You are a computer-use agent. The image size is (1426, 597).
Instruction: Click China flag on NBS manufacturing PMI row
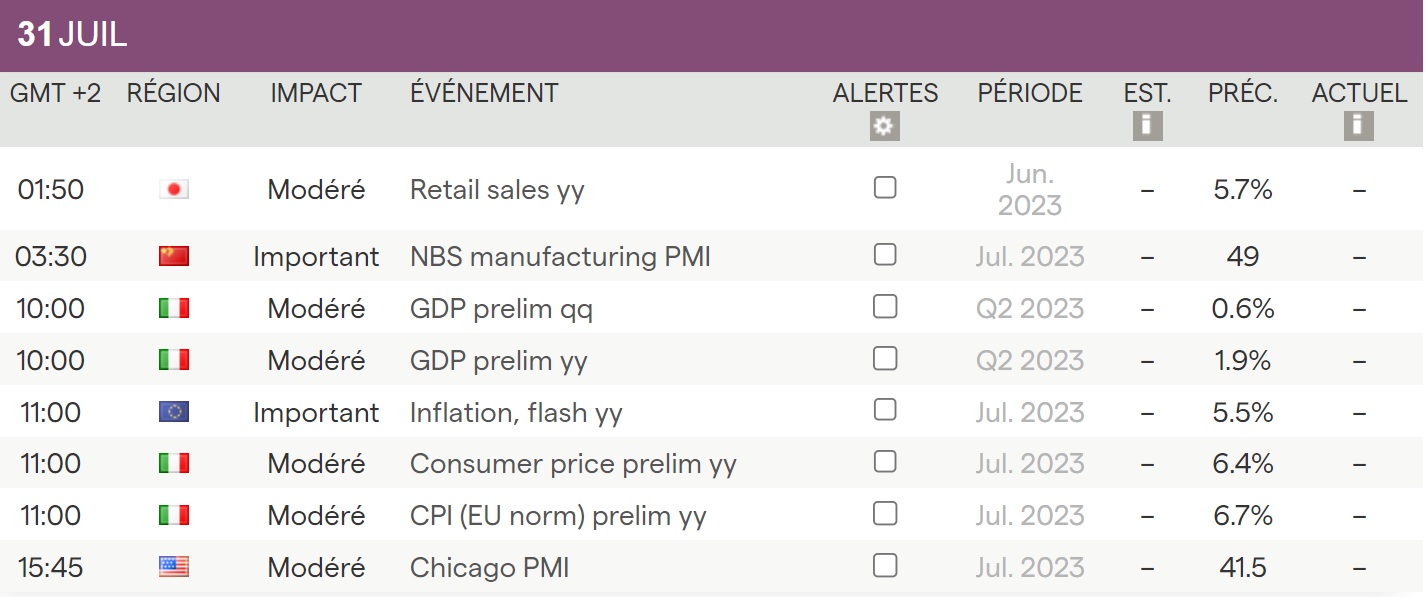click(x=174, y=257)
